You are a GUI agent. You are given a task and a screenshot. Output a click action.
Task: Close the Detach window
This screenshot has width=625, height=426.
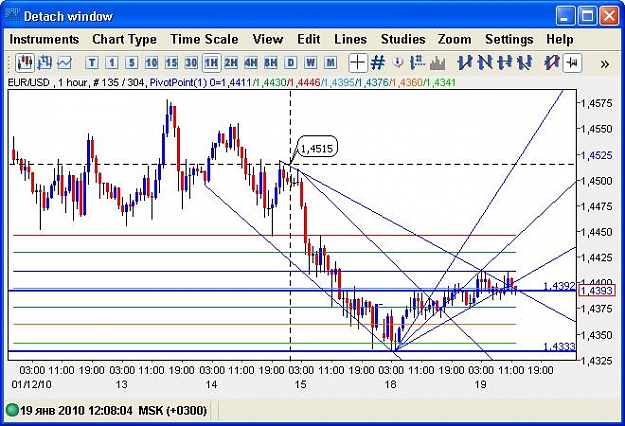click(609, 16)
